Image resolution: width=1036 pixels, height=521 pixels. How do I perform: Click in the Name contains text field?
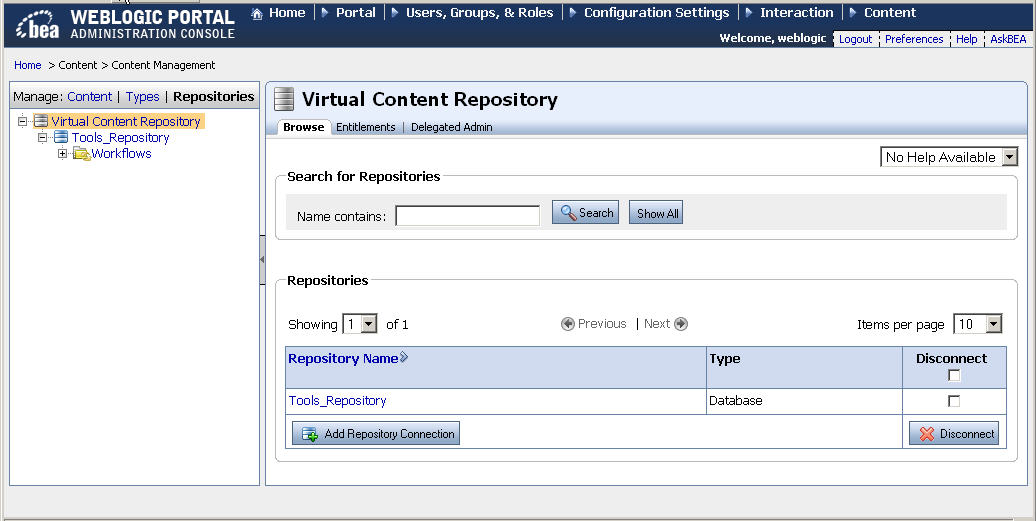pos(467,215)
